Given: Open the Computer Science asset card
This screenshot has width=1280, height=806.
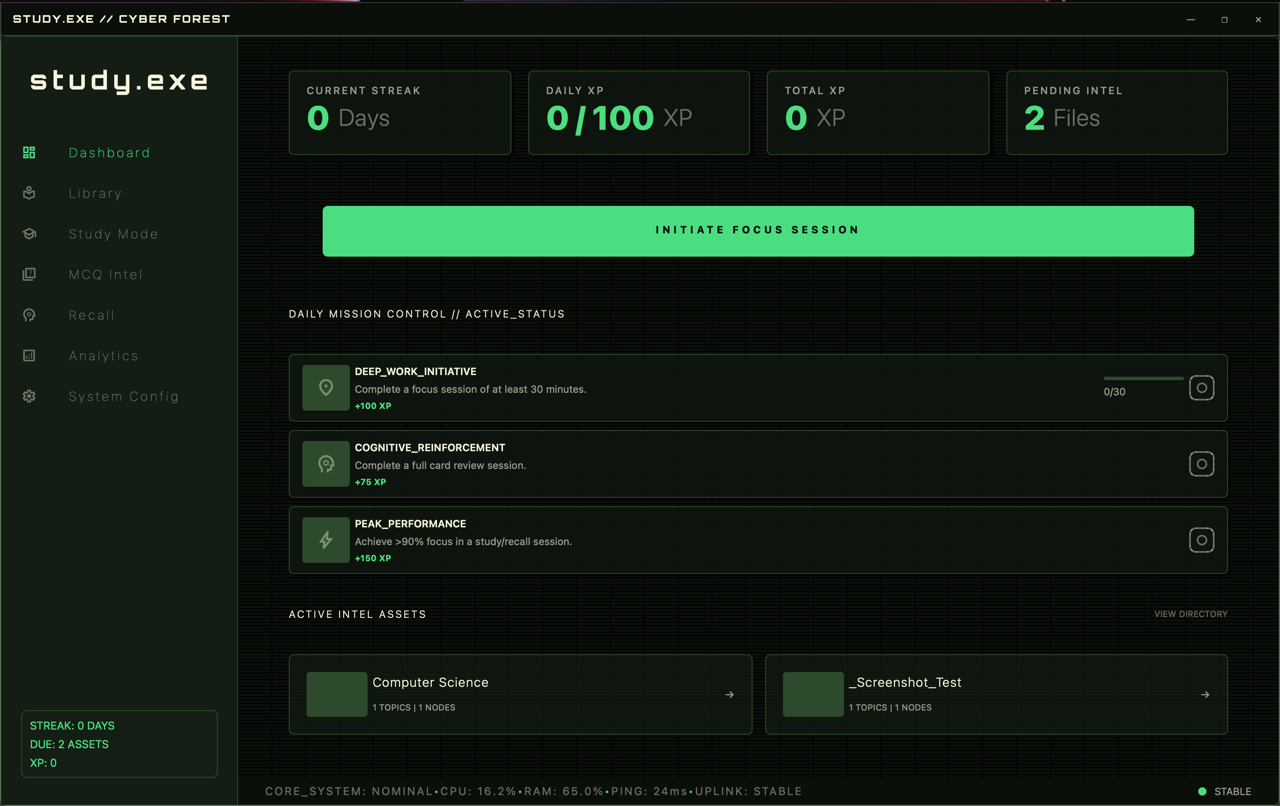Looking at the screenshot, I should coord(520,695).
